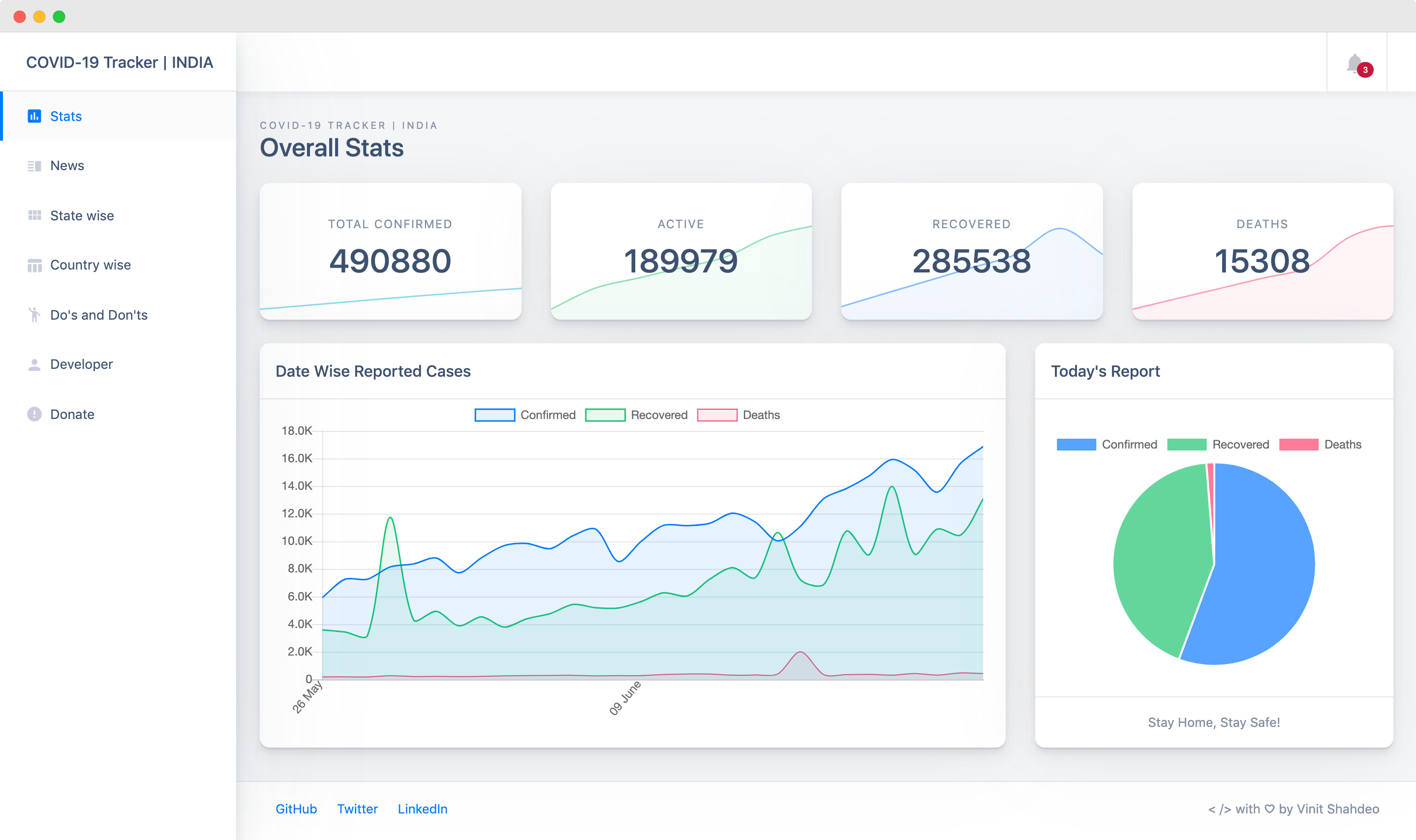Click the GitHub link in footer
Screen dimensions: 1416x840
pyautogui.click(x=296, y=808)
